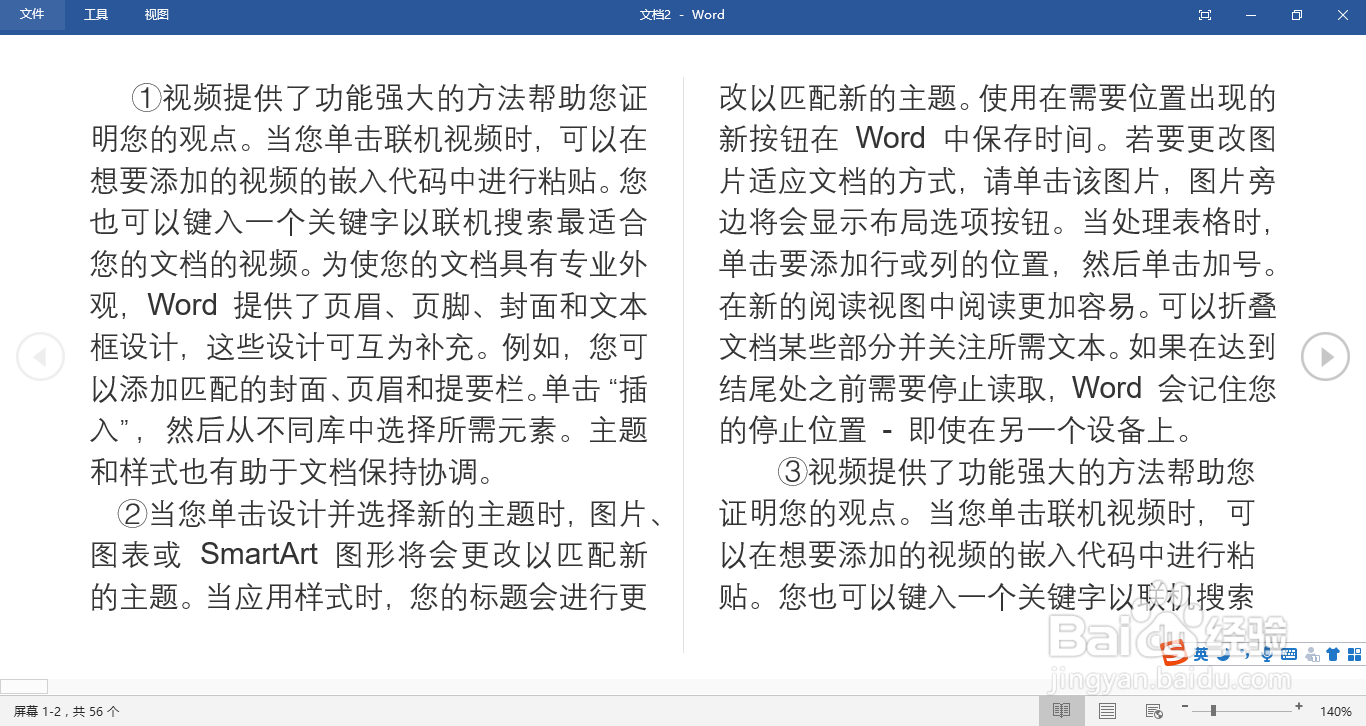This screenshot has width=1366, height=726.
Task: Click the word SmartArt in text
Action: 259,554
